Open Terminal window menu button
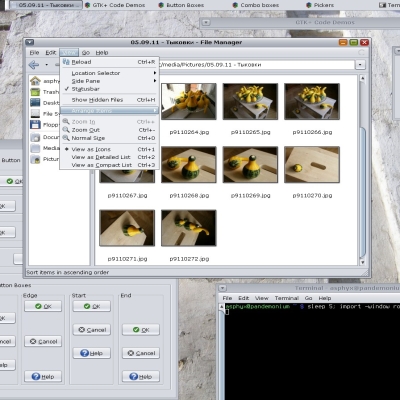 point(223,288)
